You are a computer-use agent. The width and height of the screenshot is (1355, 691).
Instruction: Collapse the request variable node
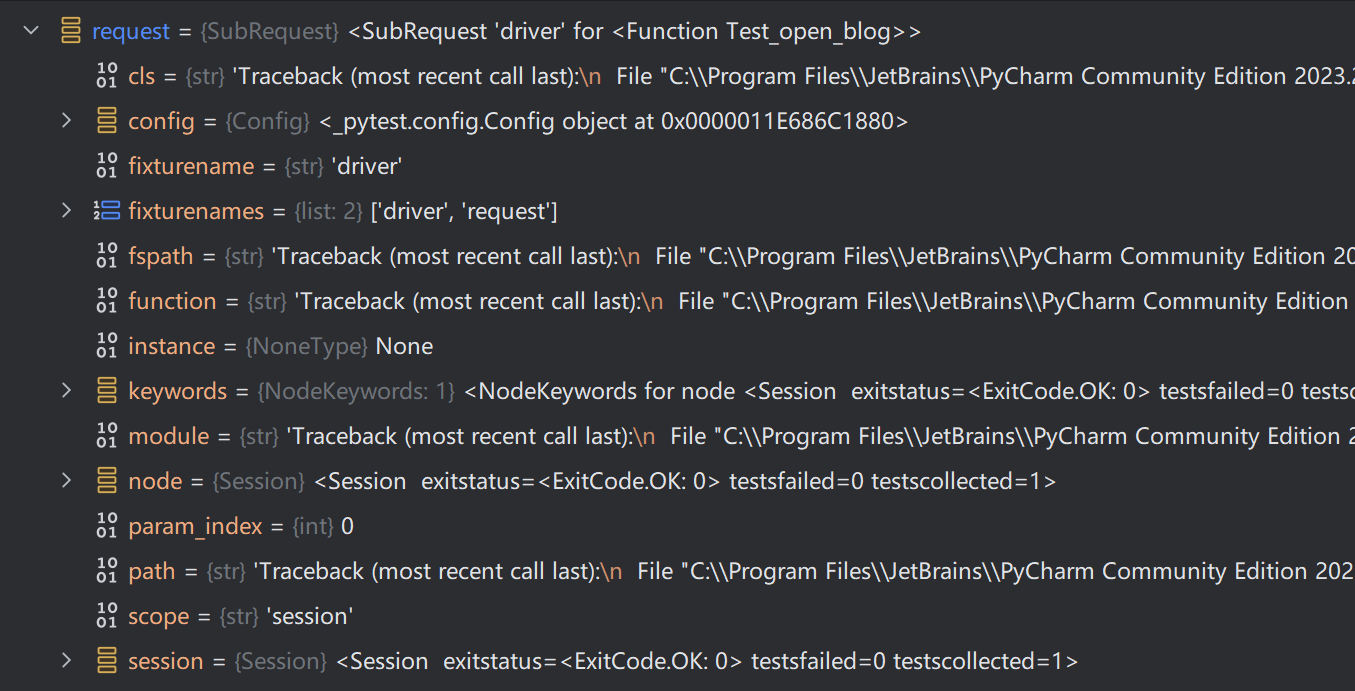(x=31, y=31)
